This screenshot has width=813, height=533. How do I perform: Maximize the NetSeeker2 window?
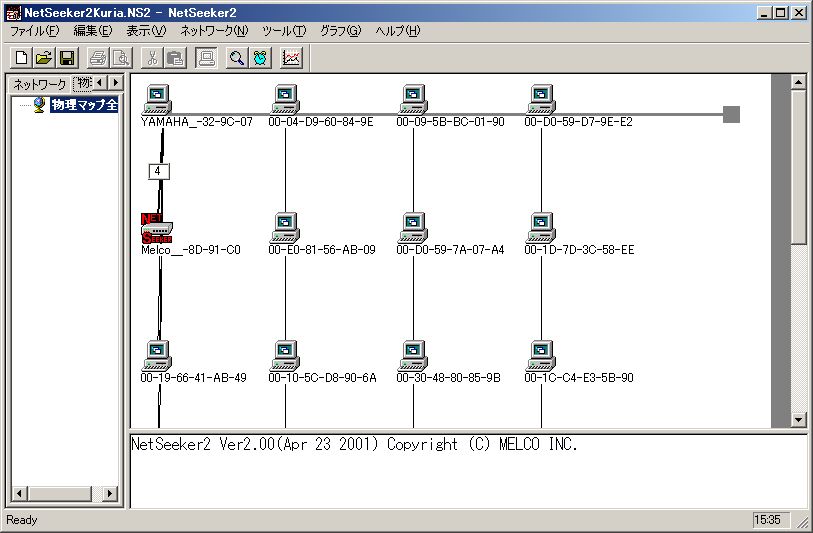click(x=780, y=13)
